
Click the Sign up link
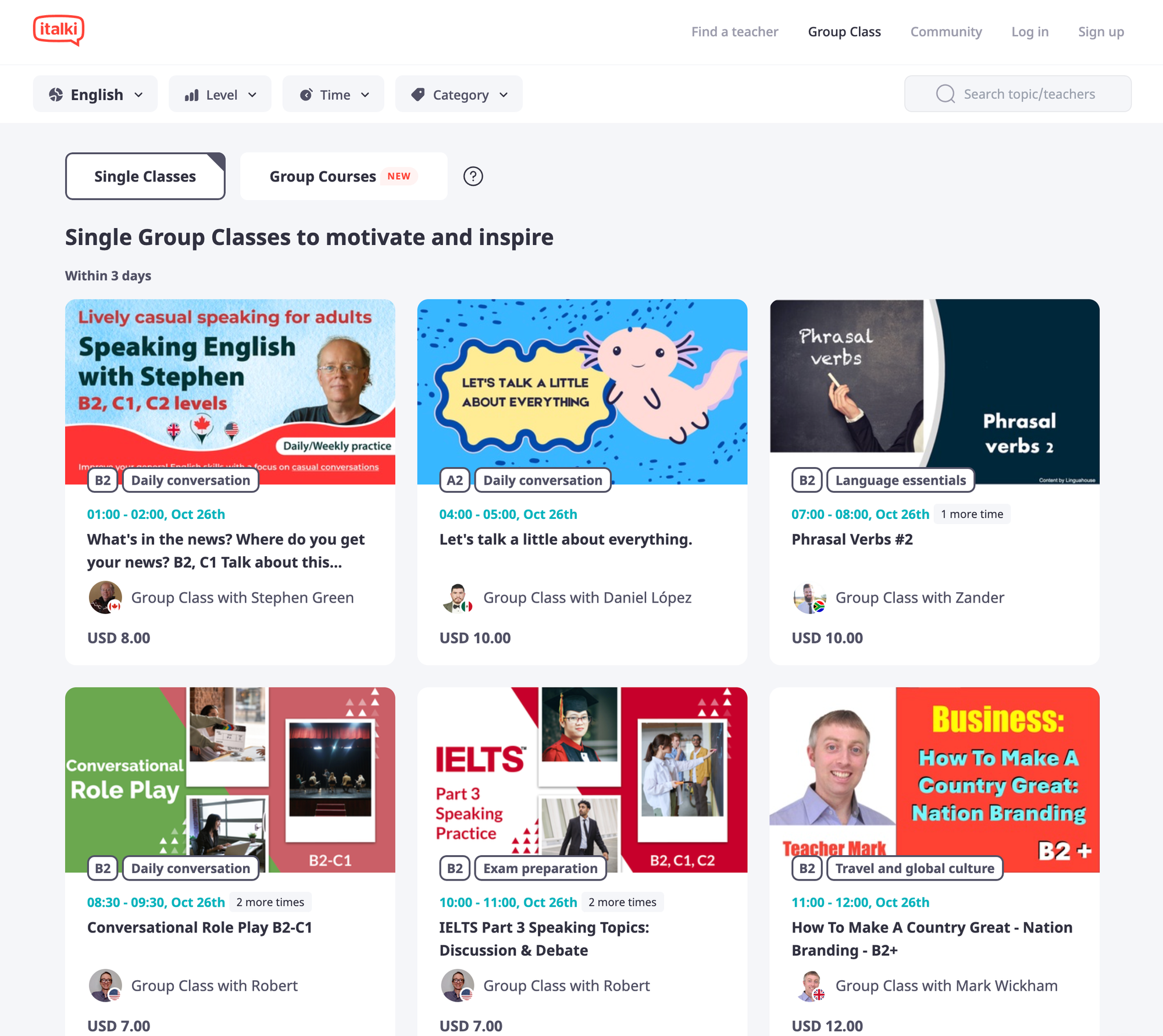(x=1101, y=31)
